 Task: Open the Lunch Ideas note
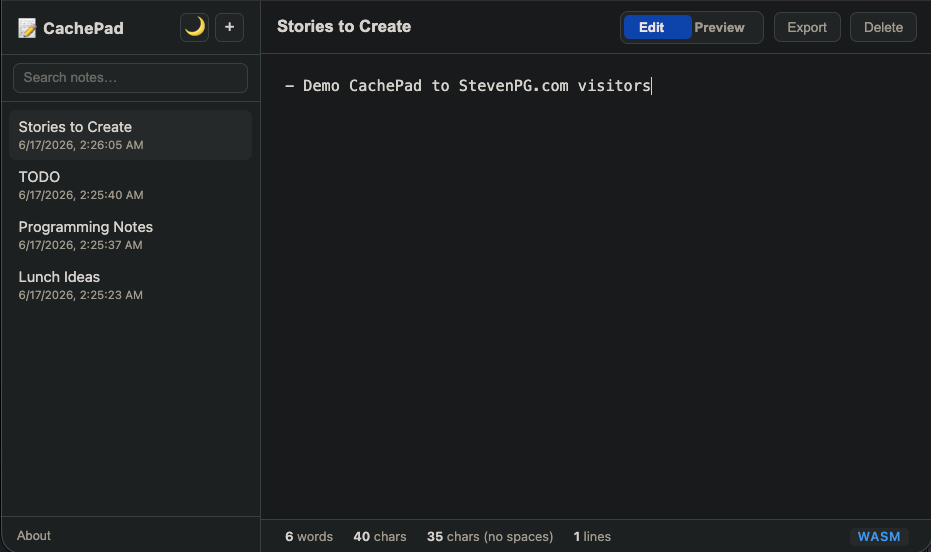click(130, 285)
